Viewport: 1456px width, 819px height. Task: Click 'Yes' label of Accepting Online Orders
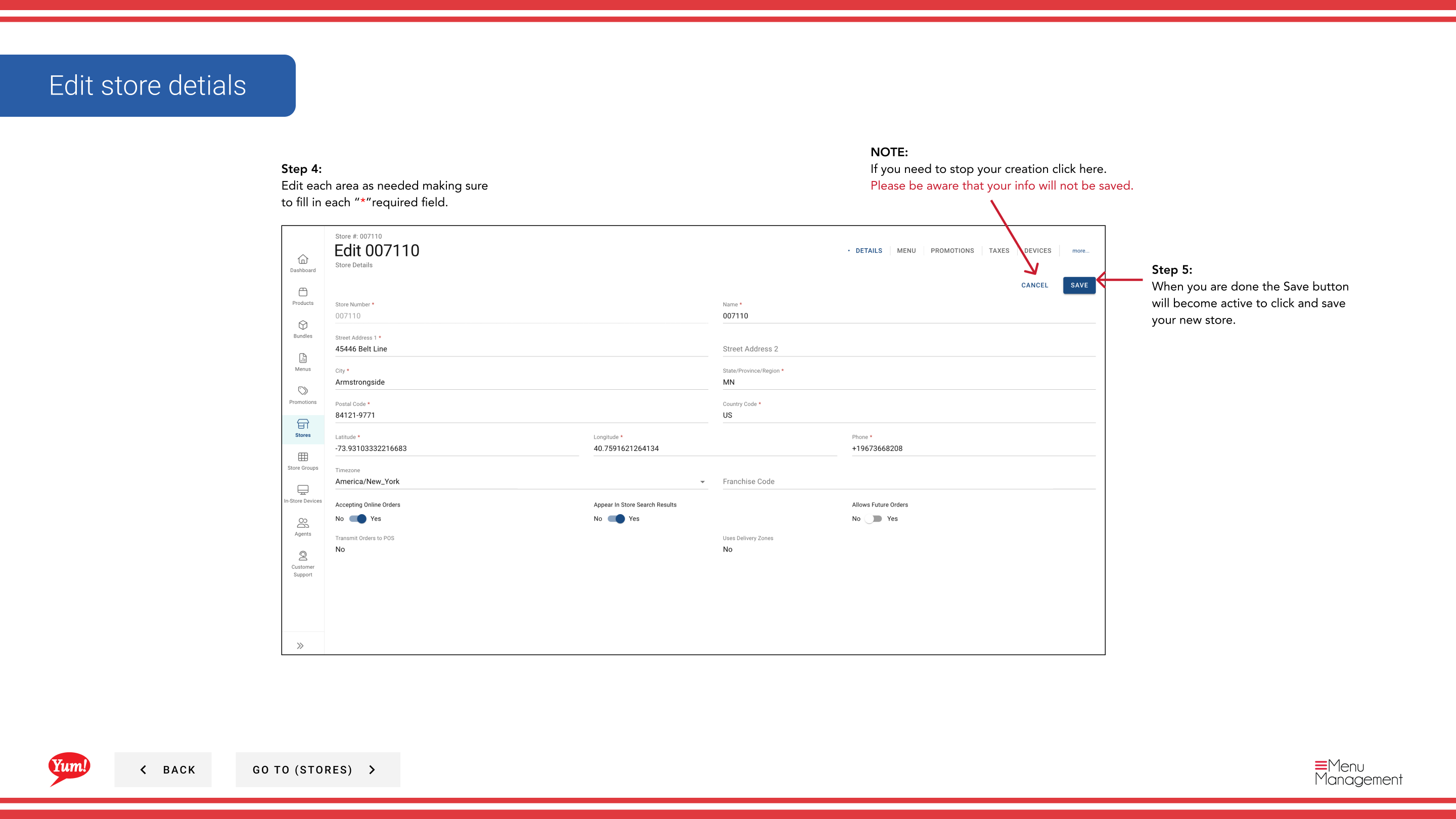coord(376,519)
